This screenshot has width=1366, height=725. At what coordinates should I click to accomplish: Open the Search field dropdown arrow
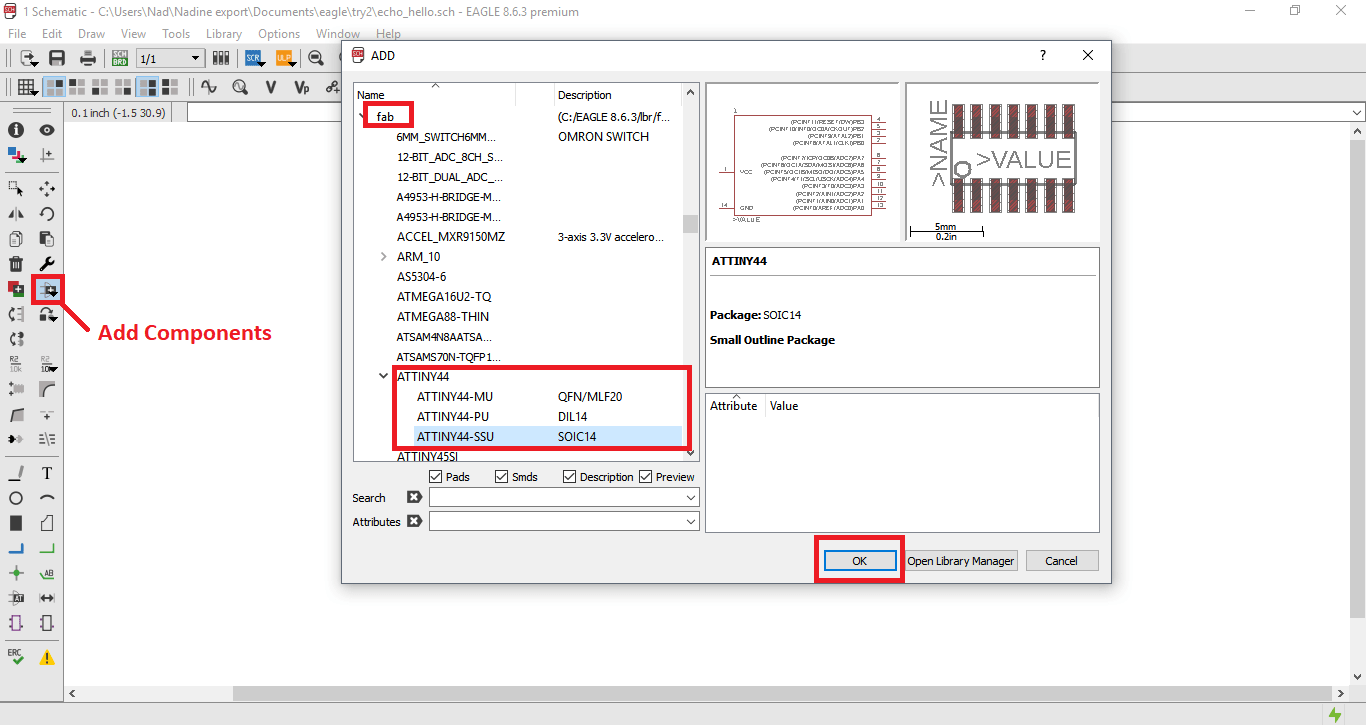click(x=690, y=498)
